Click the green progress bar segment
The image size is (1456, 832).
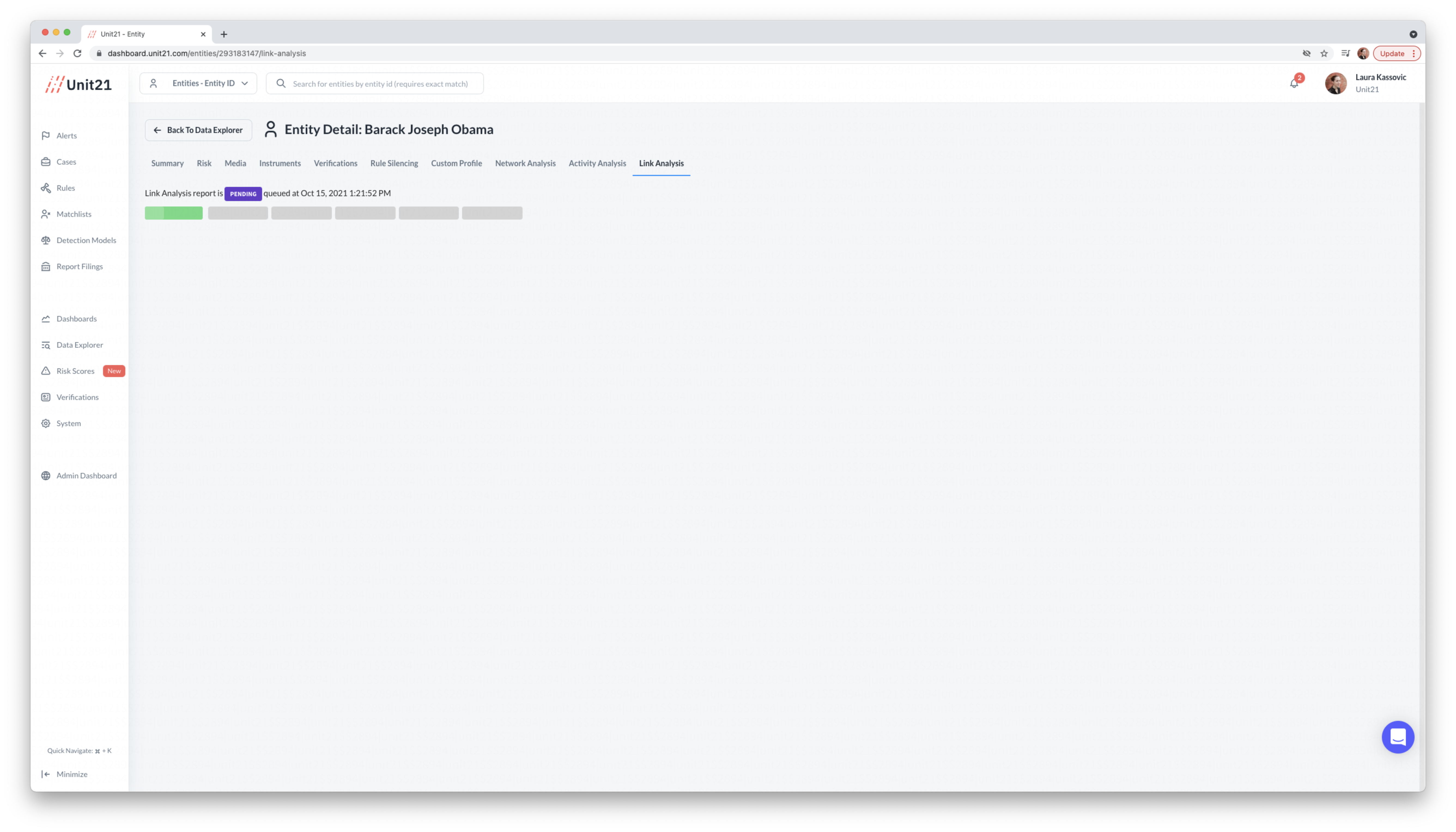click(x=174, y=213)
